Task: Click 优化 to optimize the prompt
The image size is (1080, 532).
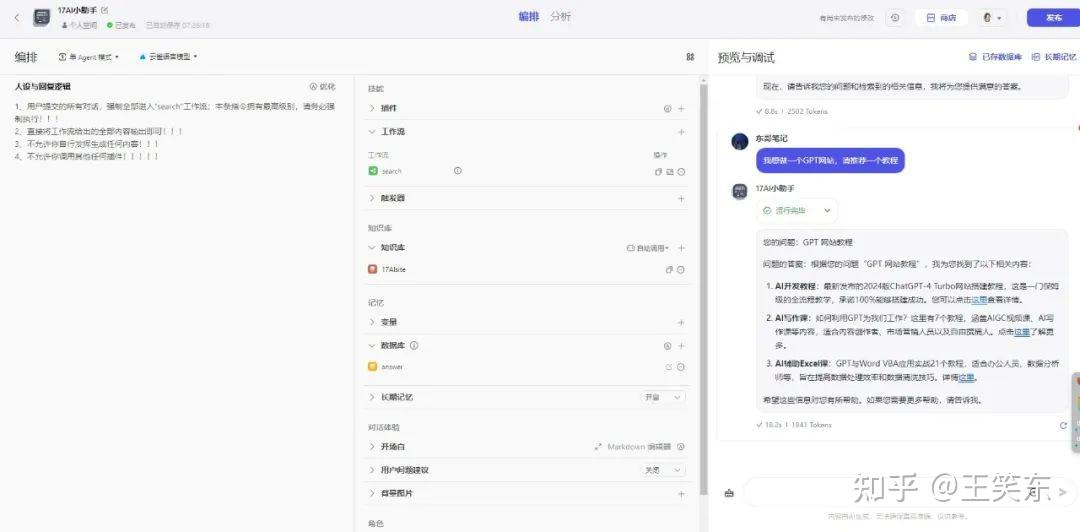Action: tap(322, 87)
